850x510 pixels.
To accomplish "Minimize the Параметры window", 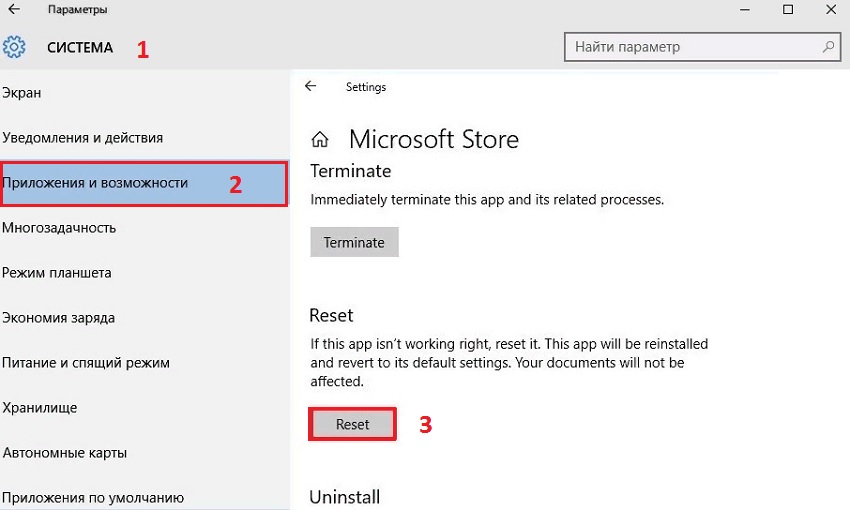I will click(x=745, y=9).
